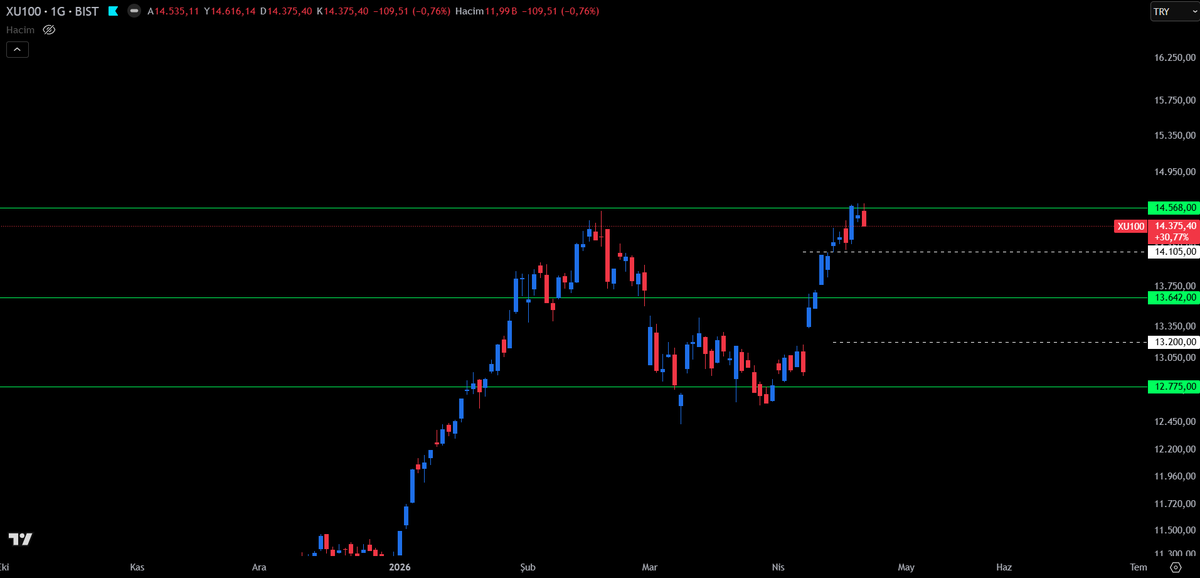Click the 2026 label on the time axis

pyautogui.click(x=400, y=567)
